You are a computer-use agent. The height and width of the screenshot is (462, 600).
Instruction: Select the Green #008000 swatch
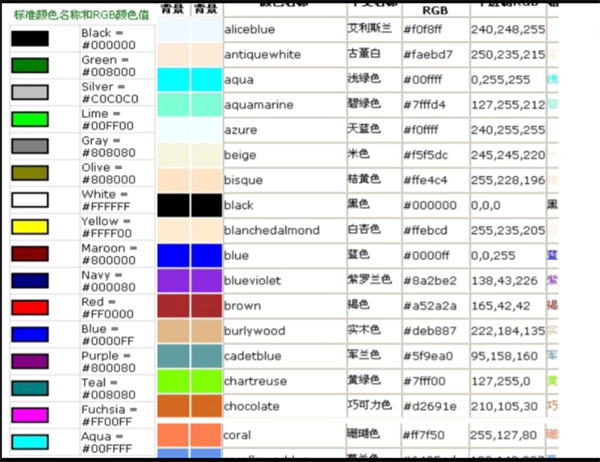coord(30,65)
